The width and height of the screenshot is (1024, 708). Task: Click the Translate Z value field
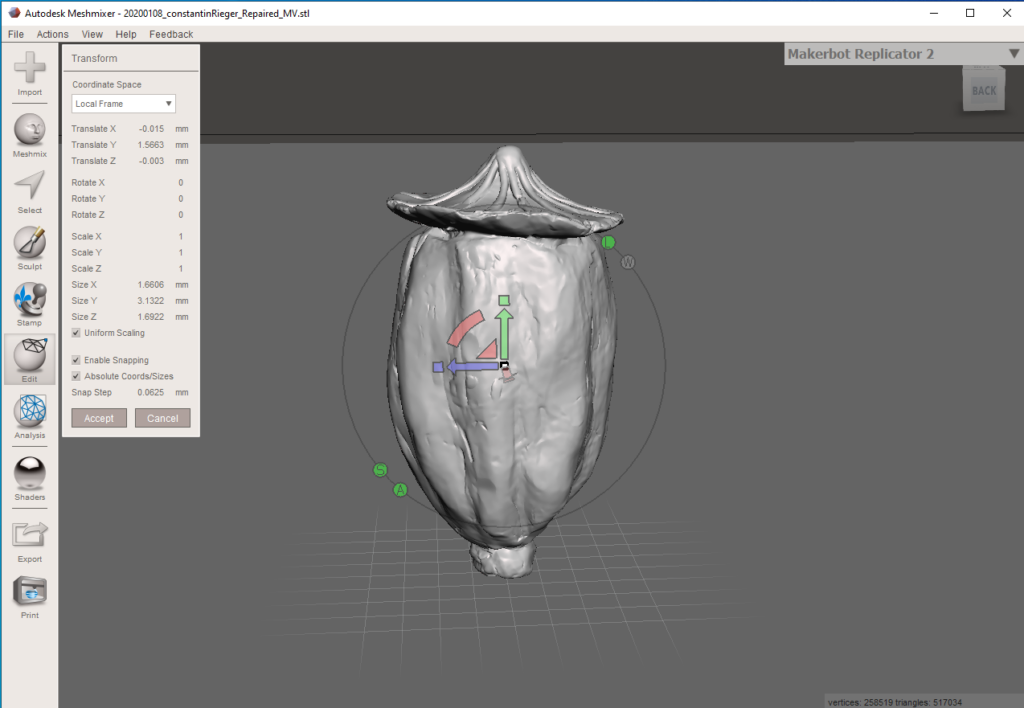pyautogui.click(x=151, y=161)
